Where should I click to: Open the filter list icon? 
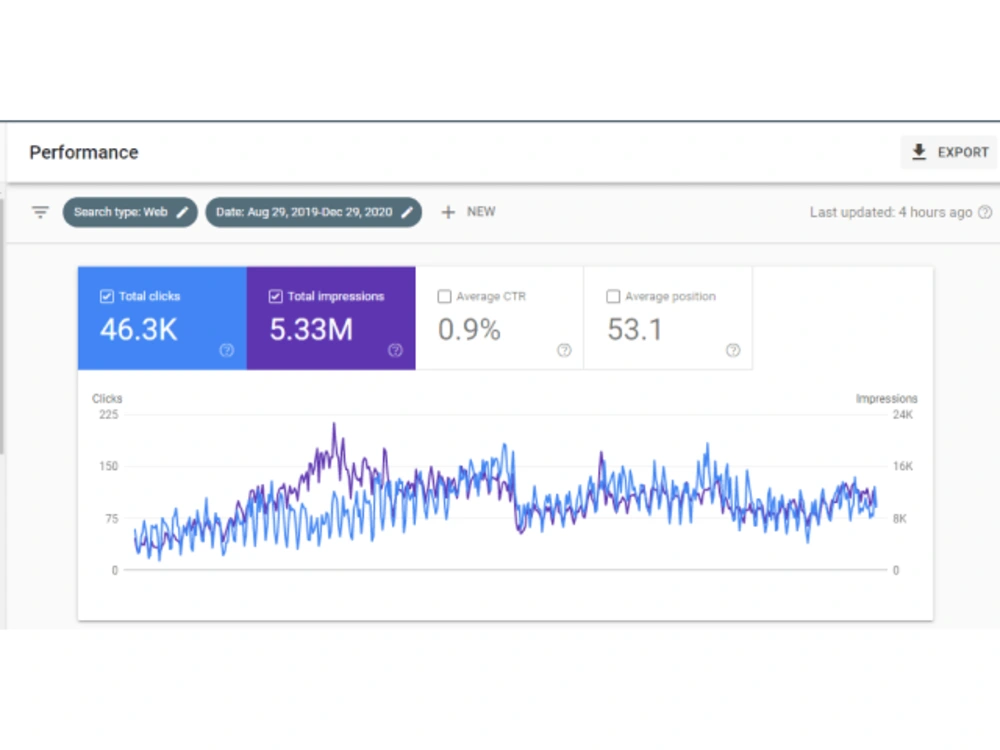[40, 212]
